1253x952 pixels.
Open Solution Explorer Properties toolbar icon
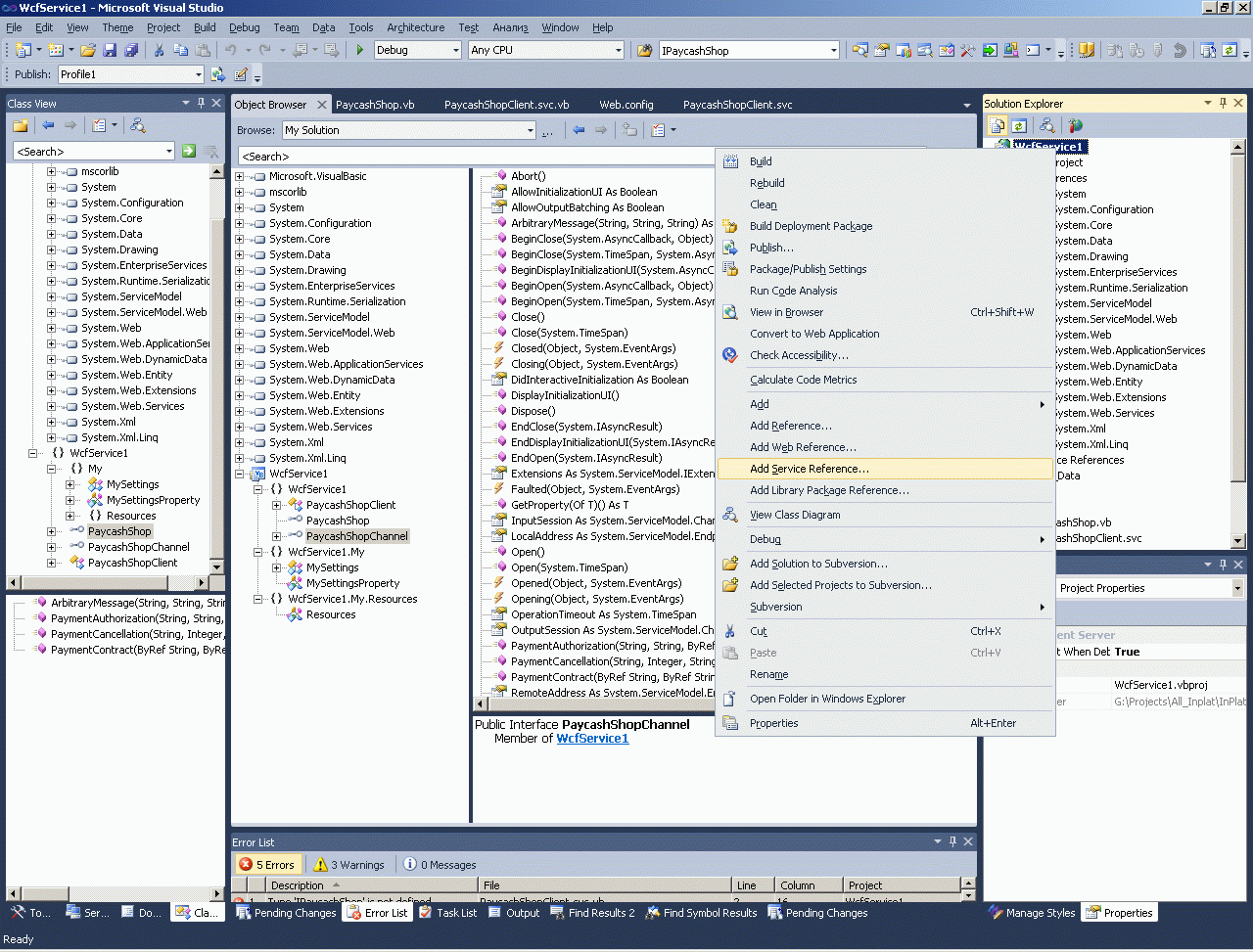[998, 125]
